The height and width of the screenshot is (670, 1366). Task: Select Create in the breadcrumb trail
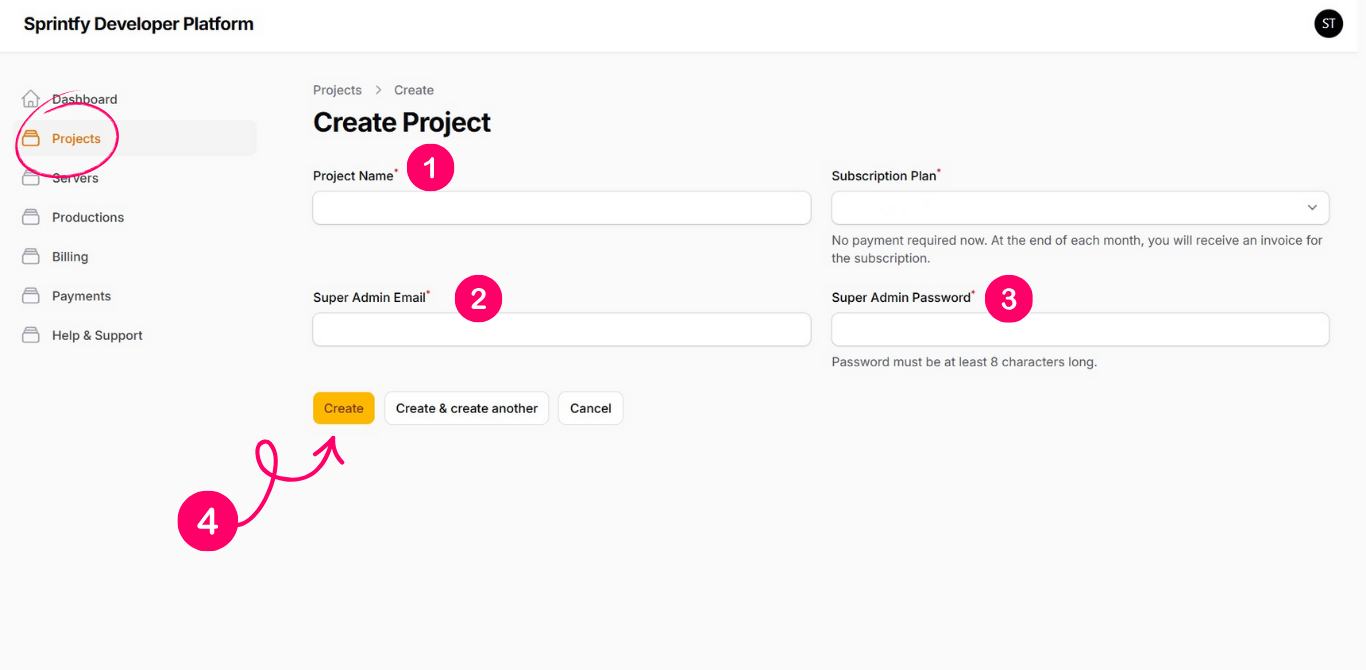(413, 89)
